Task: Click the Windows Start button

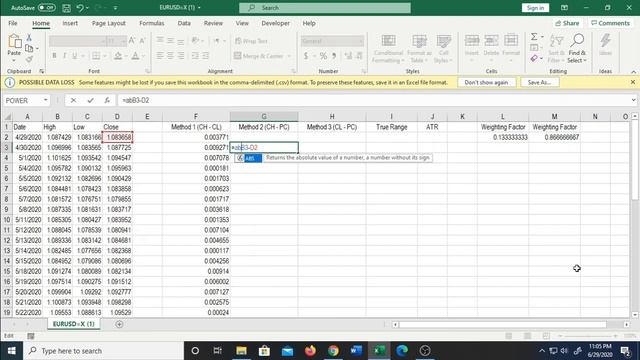Action: tap(11, 351)
